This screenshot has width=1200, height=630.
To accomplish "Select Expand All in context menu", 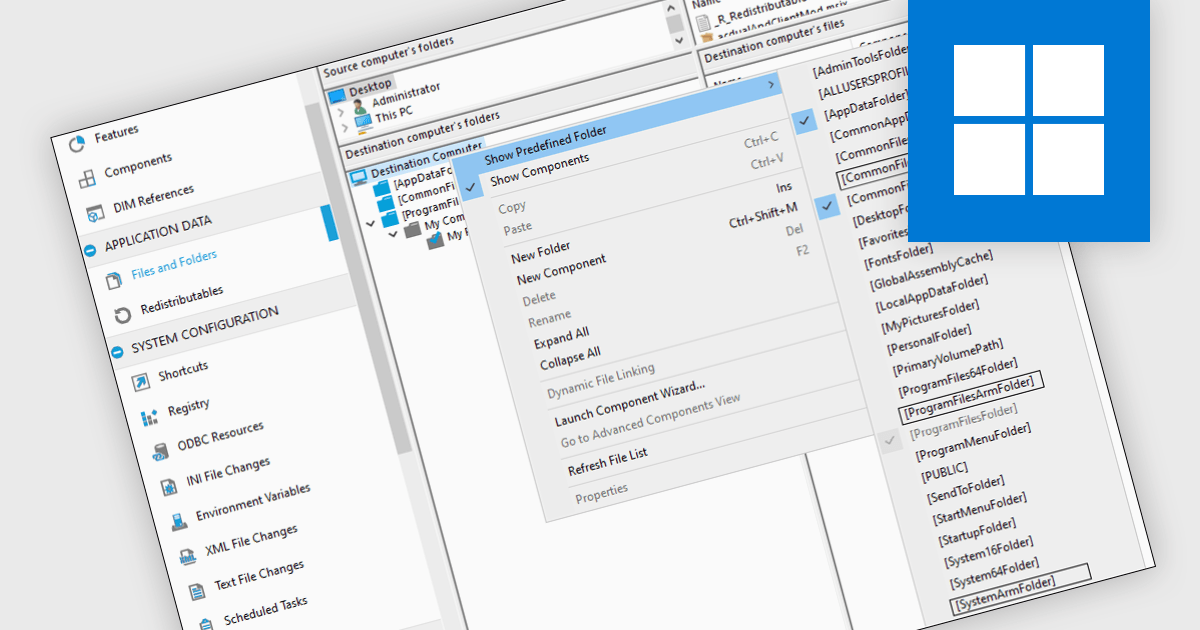I will click(x=561, y=338).
